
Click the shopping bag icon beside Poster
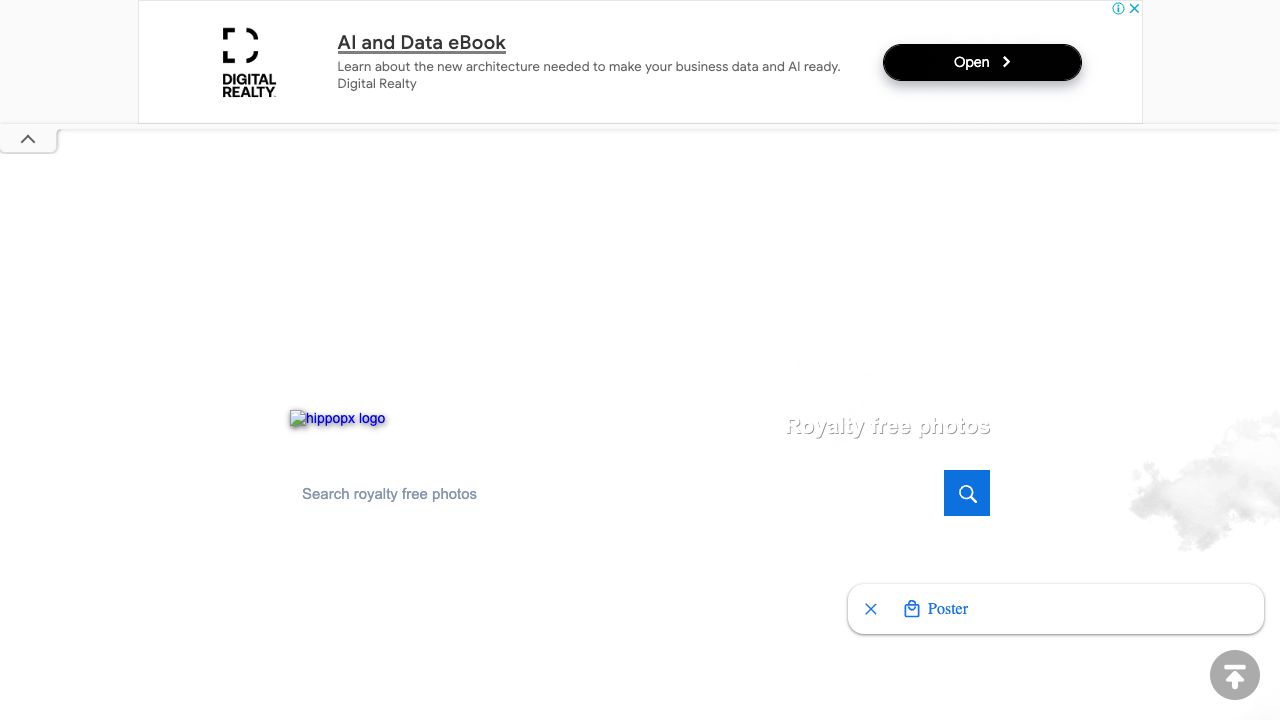(911, 609)
